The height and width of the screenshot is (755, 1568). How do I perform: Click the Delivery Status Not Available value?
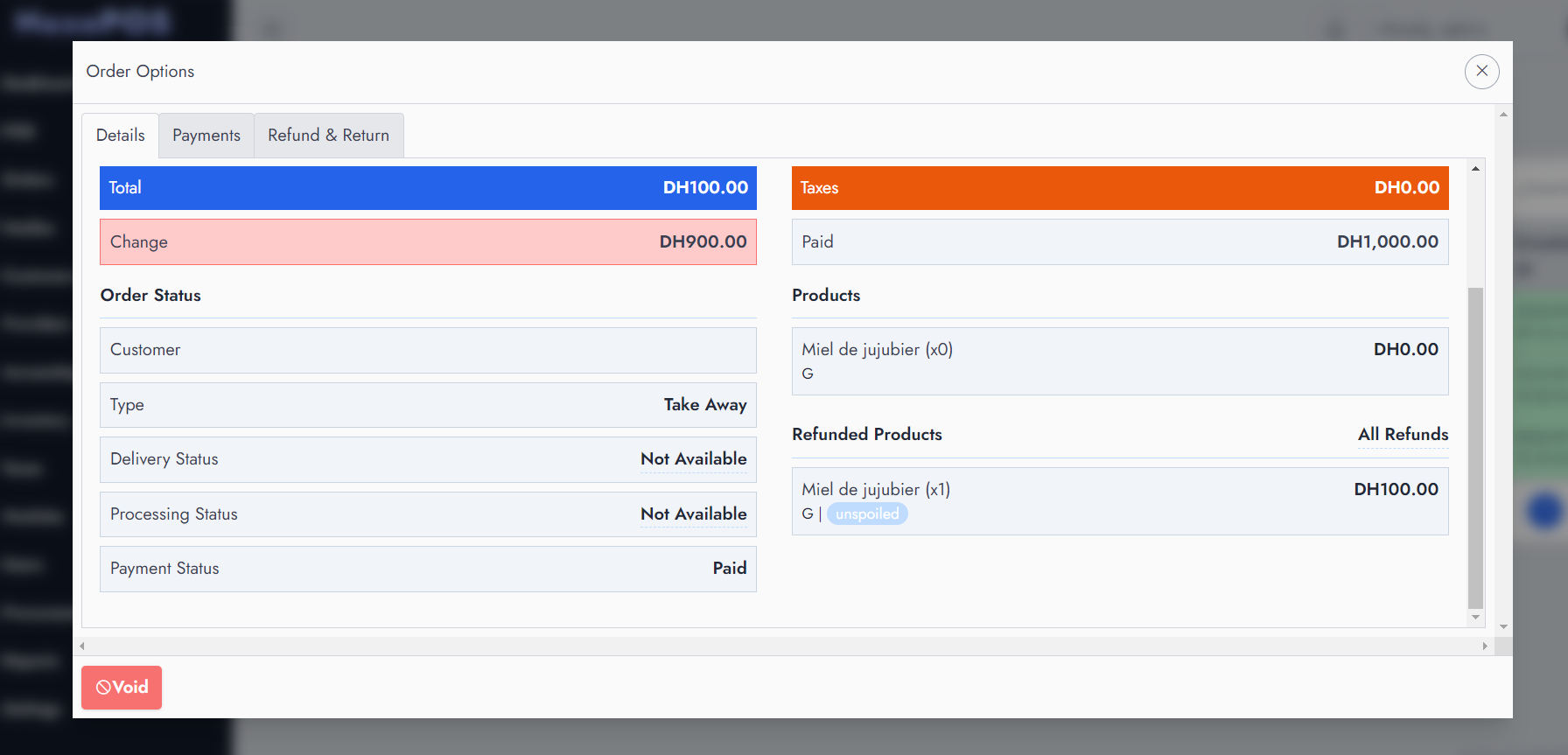[x=693, y=459]
